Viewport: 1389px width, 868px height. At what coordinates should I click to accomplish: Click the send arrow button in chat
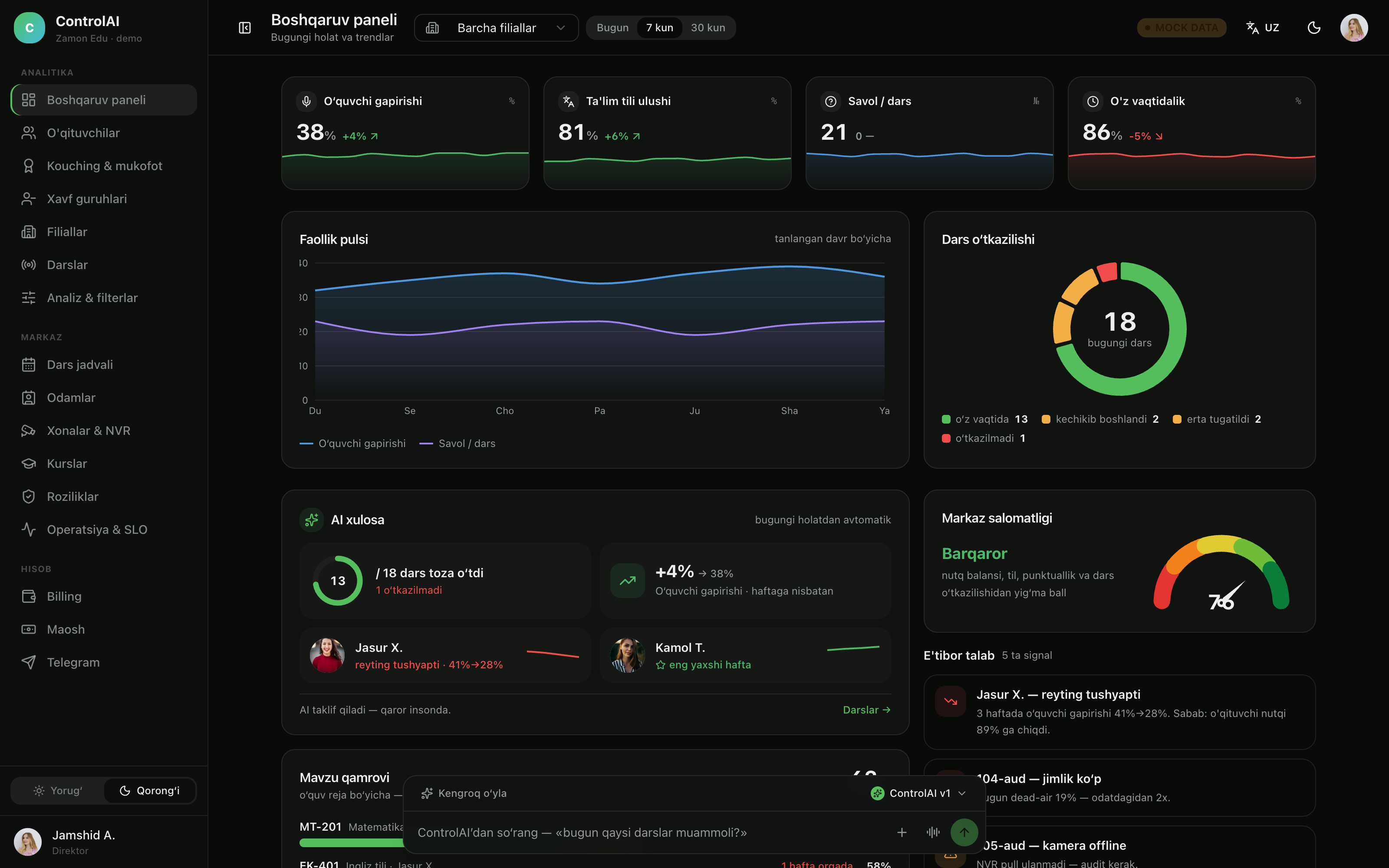pyautogui.click(x=964, y=832)
